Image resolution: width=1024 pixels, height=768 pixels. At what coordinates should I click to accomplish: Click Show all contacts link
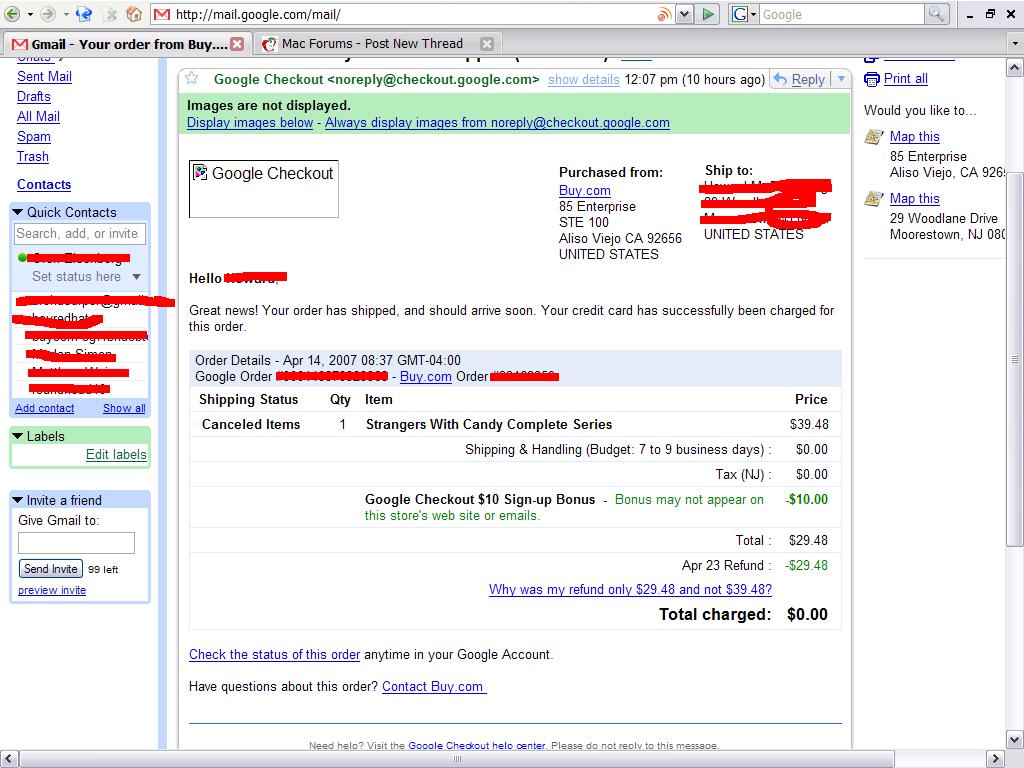pyautogui.click(x=124, y=408)
